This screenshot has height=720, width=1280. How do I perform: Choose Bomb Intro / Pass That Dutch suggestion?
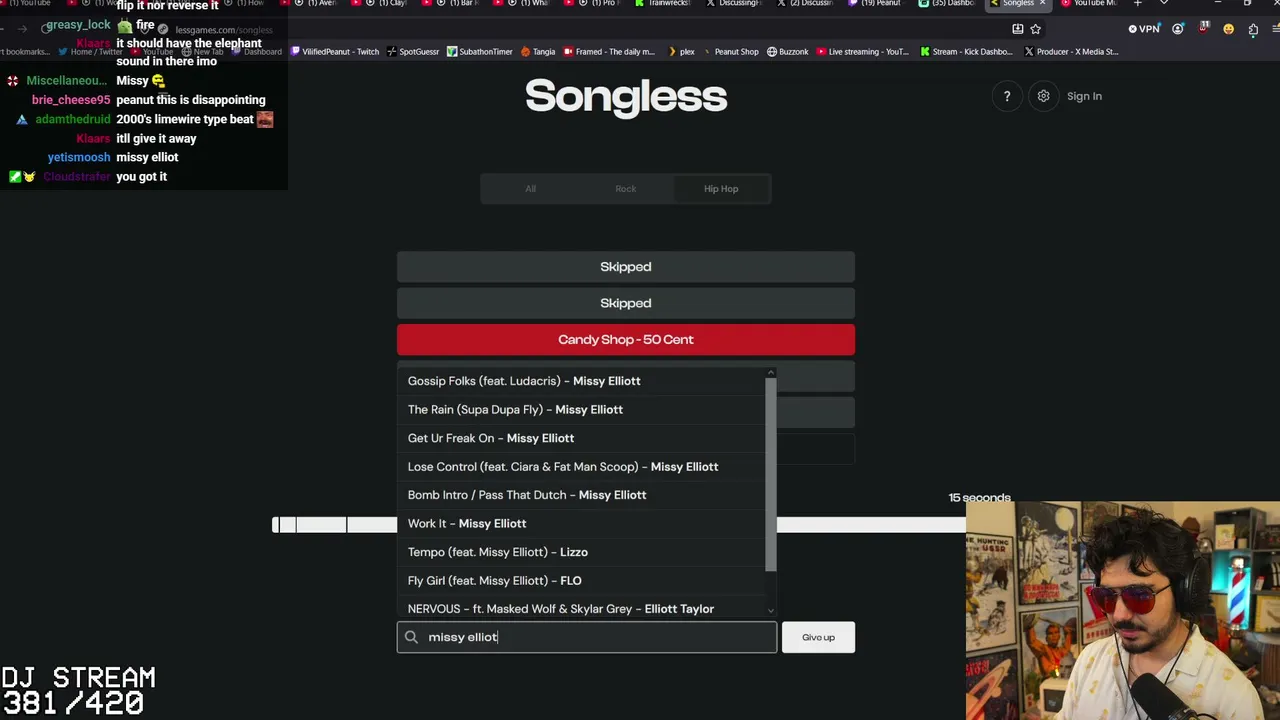coord(582,495)
